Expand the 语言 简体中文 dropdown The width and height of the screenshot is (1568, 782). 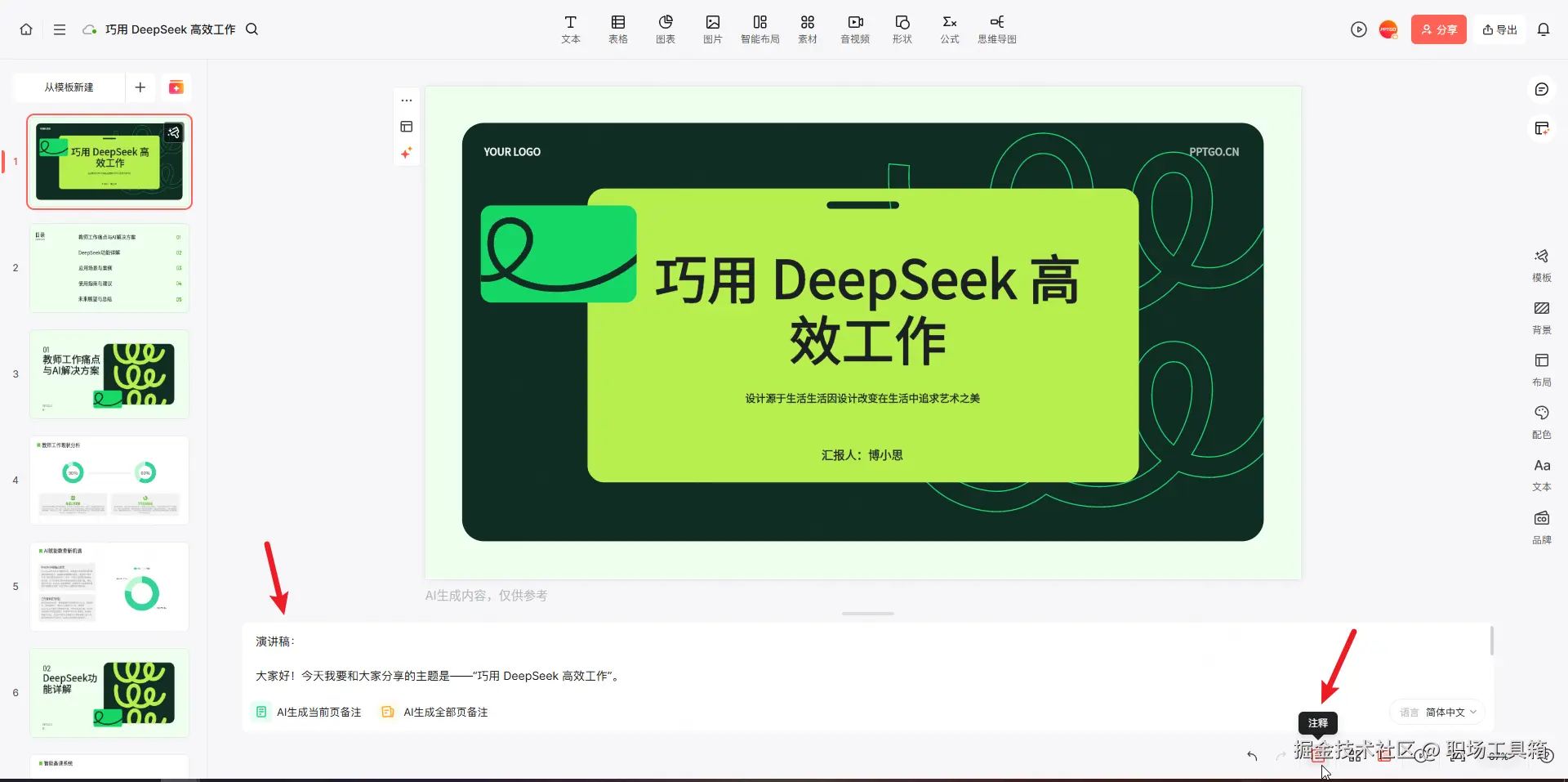1438,713
